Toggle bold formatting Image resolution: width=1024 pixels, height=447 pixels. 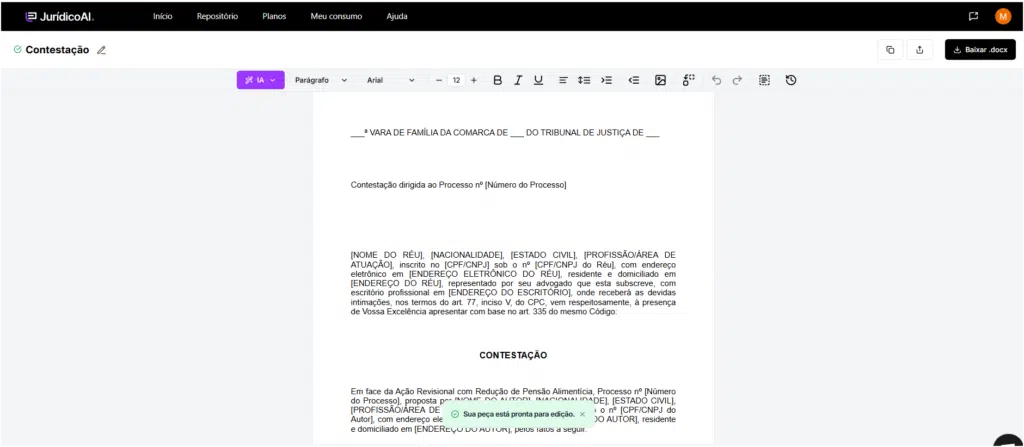[498, 80]
